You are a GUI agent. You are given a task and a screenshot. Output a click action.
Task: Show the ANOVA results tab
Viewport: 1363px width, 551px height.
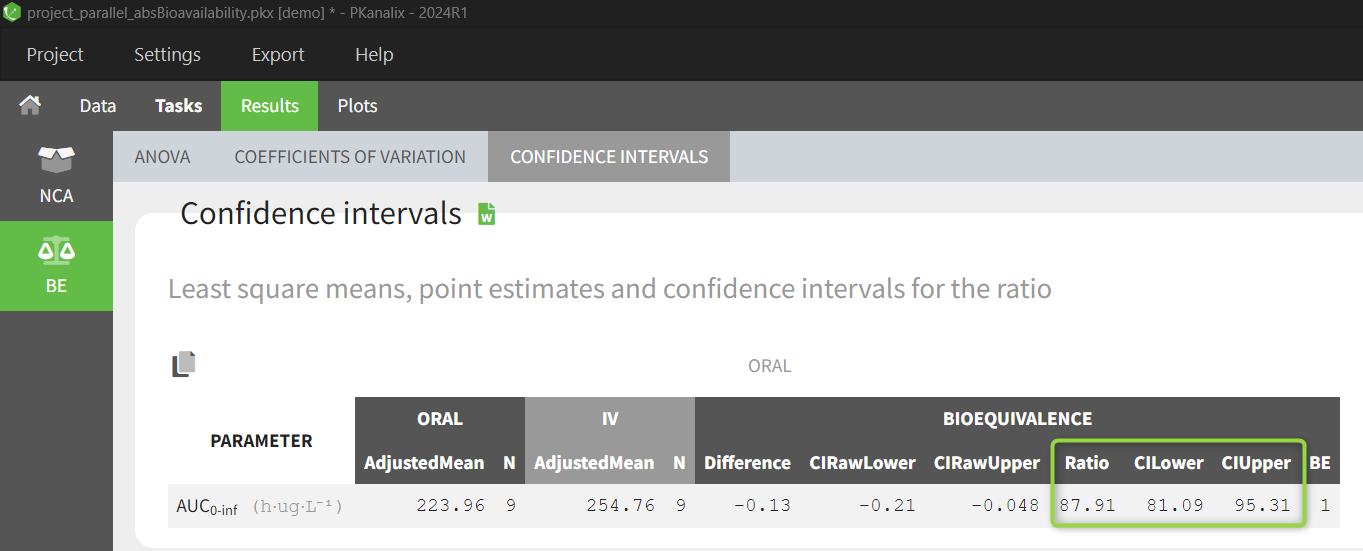pyautogui.click(x=162, y=157)
